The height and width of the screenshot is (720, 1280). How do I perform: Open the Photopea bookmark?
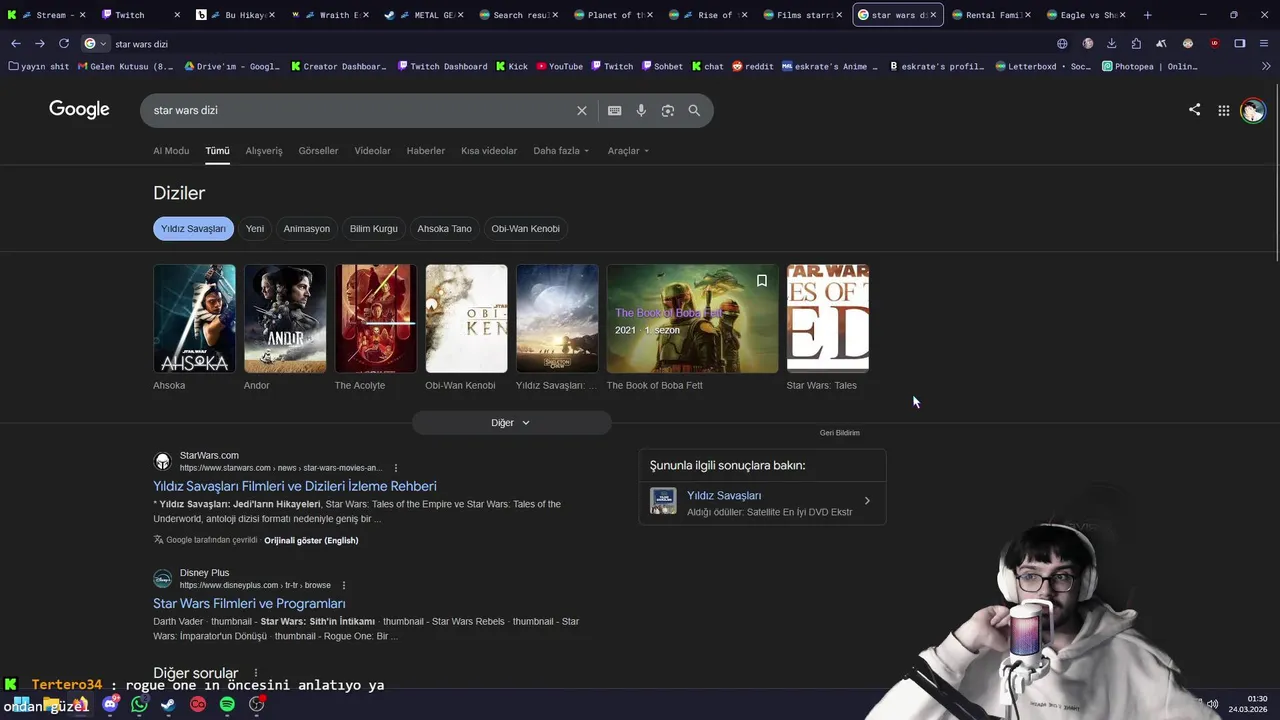tap(1149, 66)
